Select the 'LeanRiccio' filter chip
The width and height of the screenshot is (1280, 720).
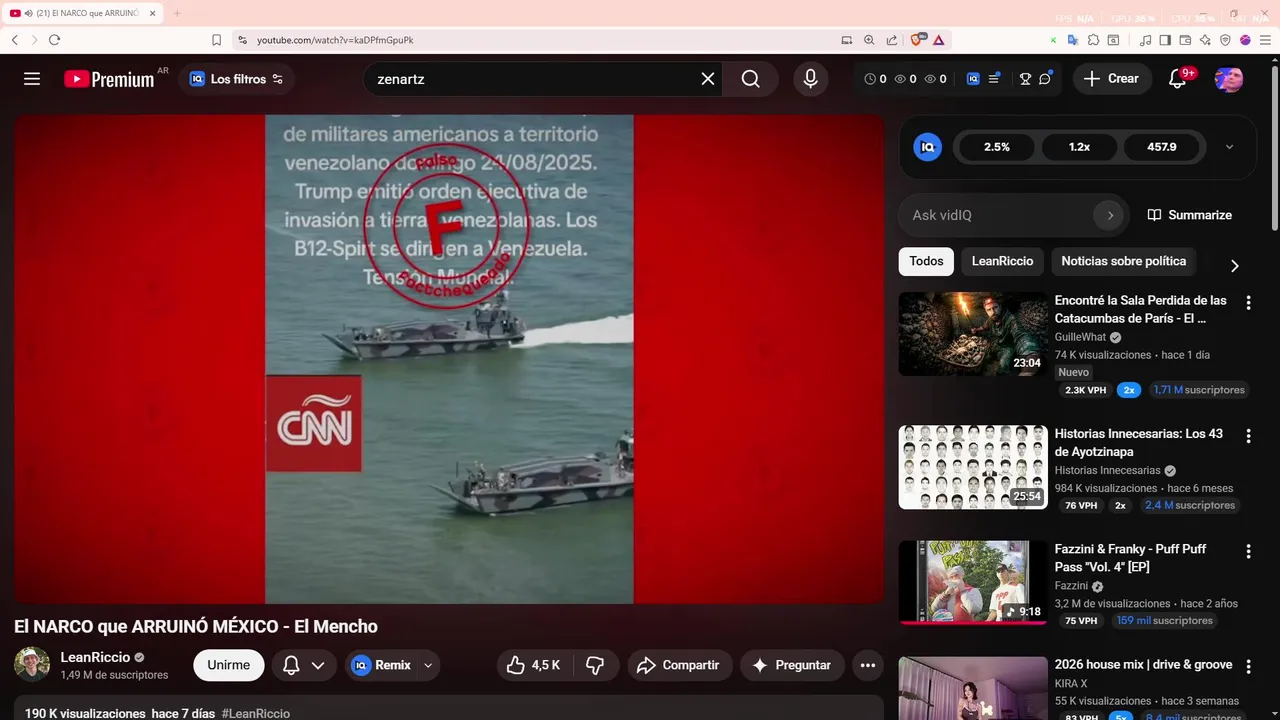(x=1002, y=261)
